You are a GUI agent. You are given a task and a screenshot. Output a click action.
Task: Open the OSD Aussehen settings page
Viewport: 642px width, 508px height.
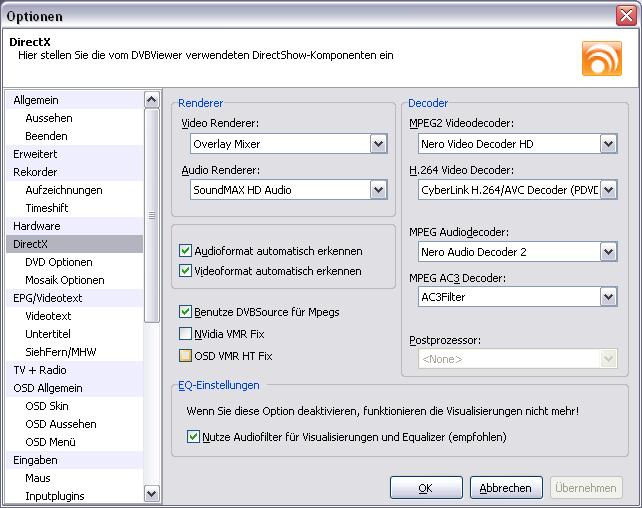[75, 424]
